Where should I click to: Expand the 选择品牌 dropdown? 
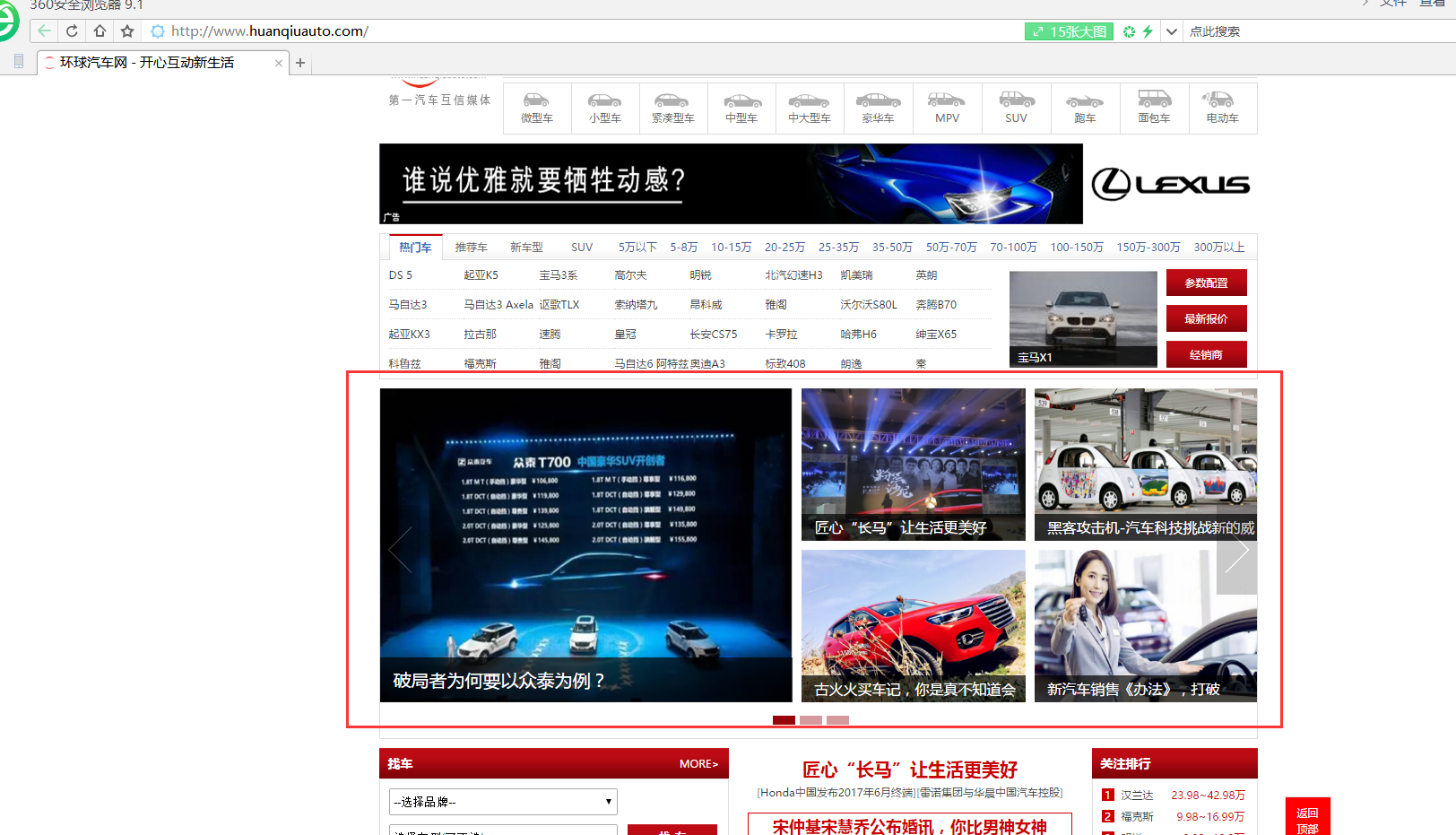click(503, 802)
